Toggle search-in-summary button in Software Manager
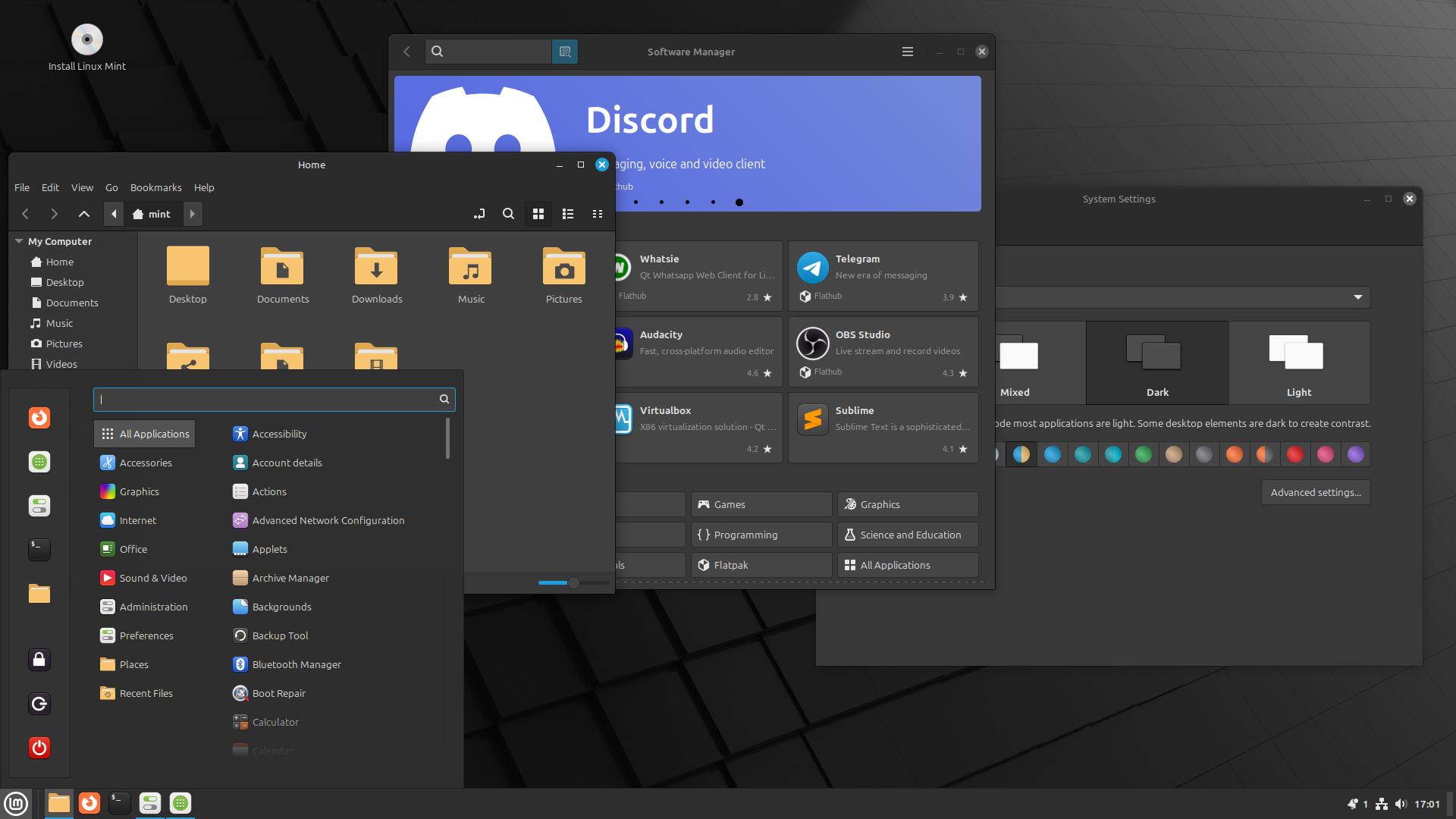 click(x=565, y=52)
